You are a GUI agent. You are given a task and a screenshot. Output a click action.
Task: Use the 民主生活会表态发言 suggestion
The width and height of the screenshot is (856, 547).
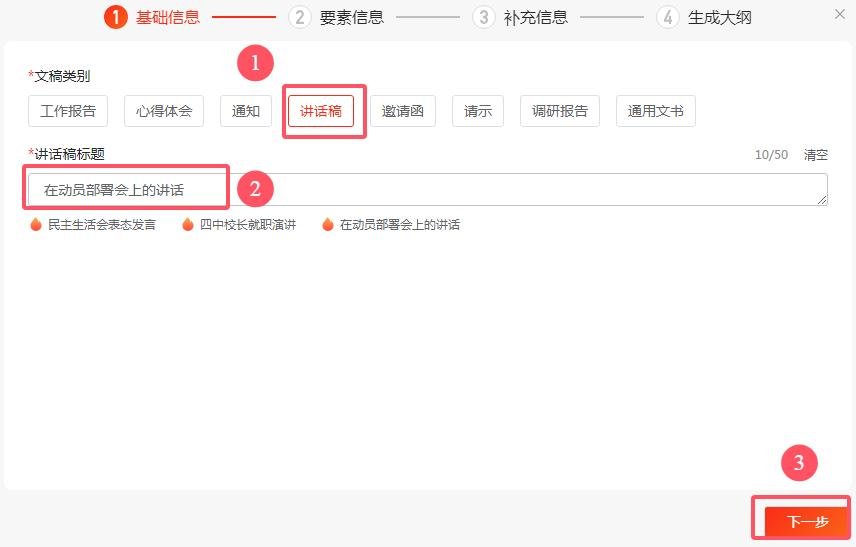pos(102,225)
